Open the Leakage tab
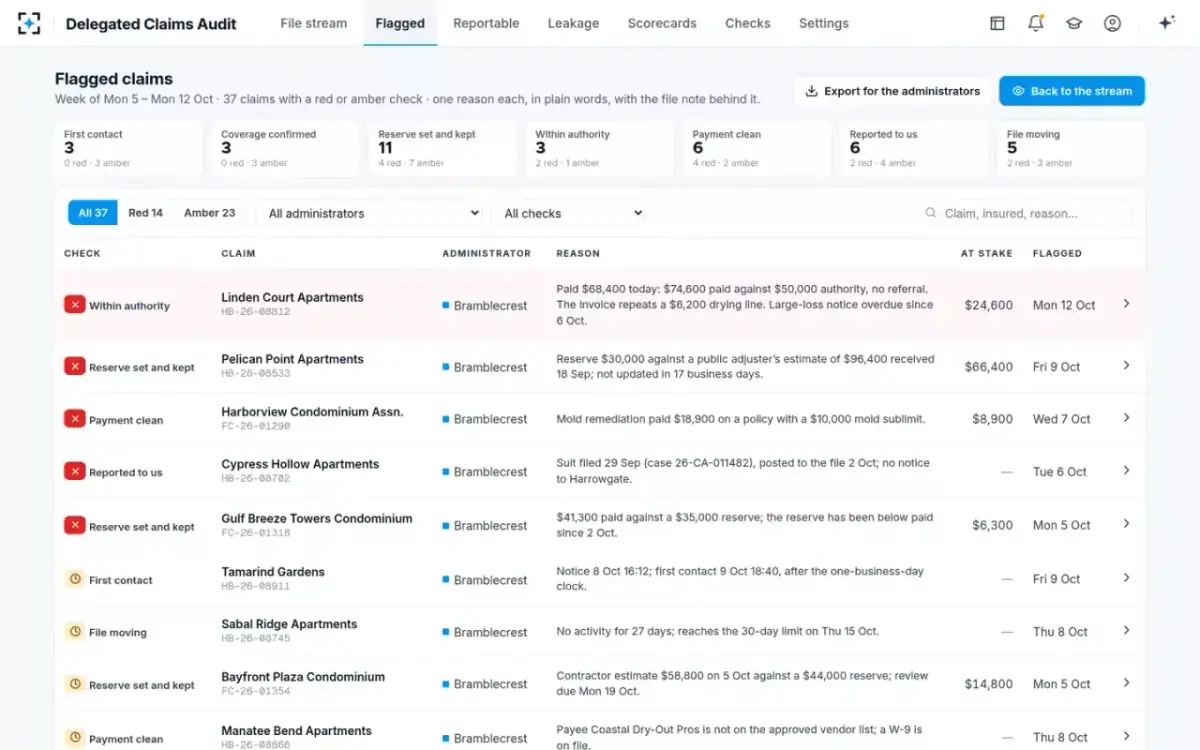 (x=573, y=23)
